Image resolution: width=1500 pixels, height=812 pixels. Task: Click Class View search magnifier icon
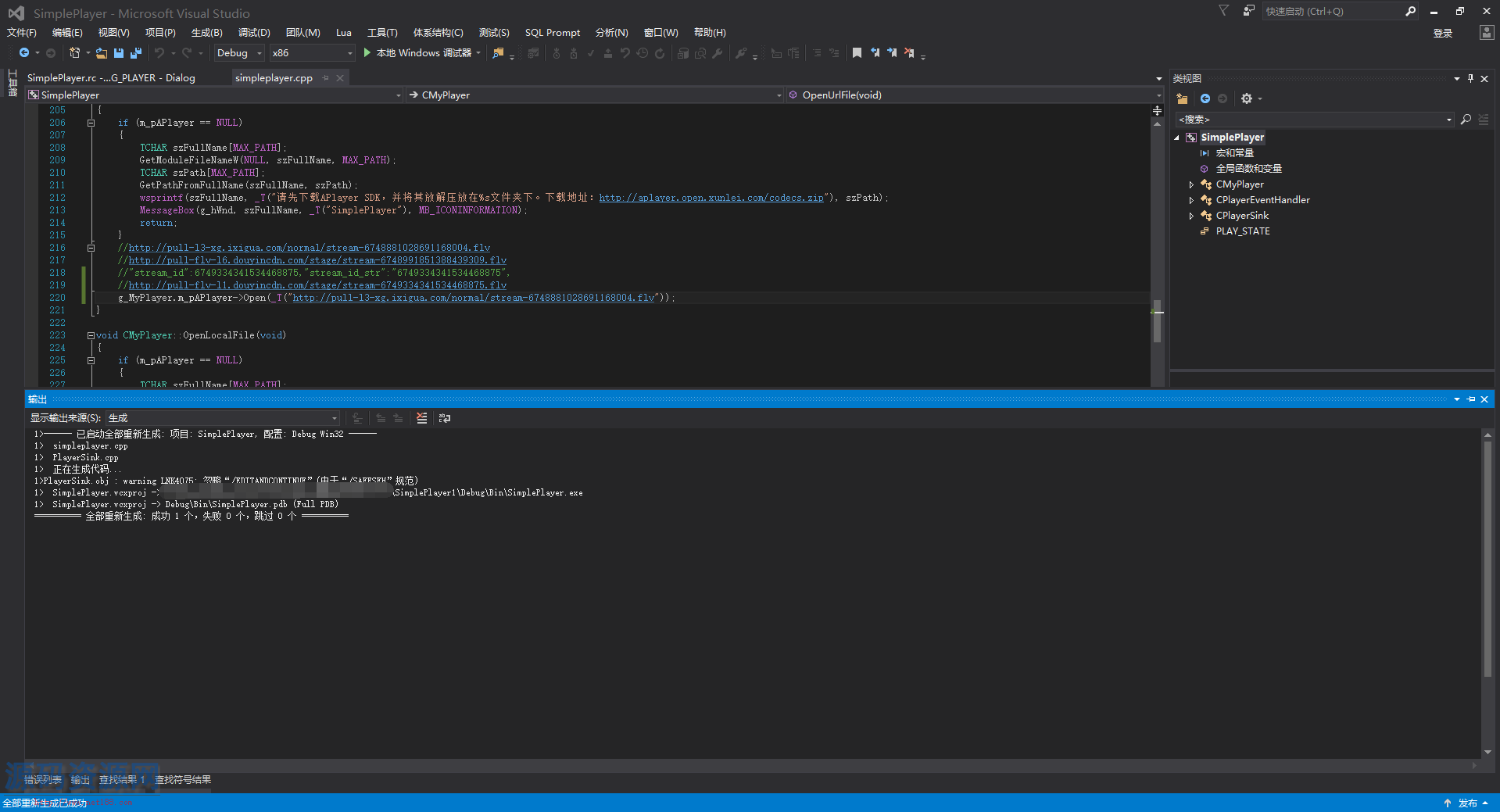click(x=1466, y=120)
